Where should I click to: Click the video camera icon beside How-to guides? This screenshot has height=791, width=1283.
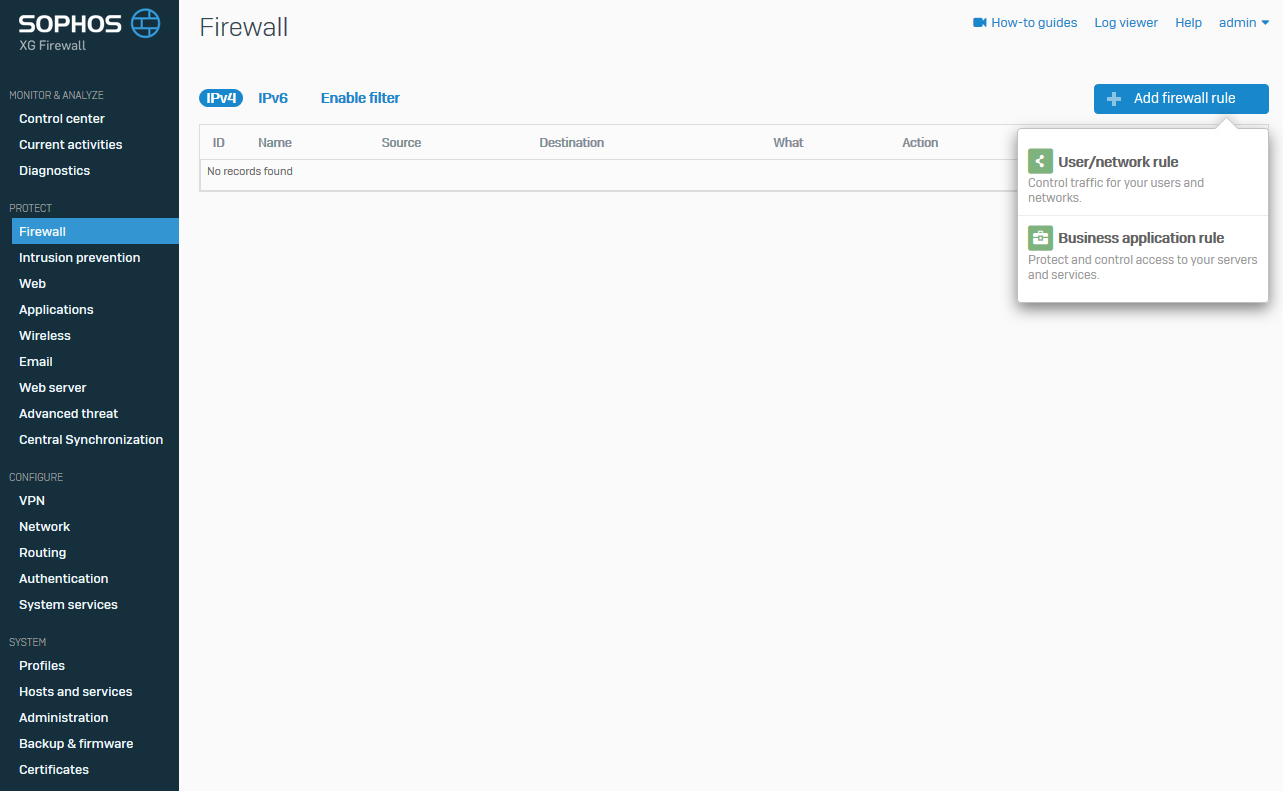tap(980, 22)
